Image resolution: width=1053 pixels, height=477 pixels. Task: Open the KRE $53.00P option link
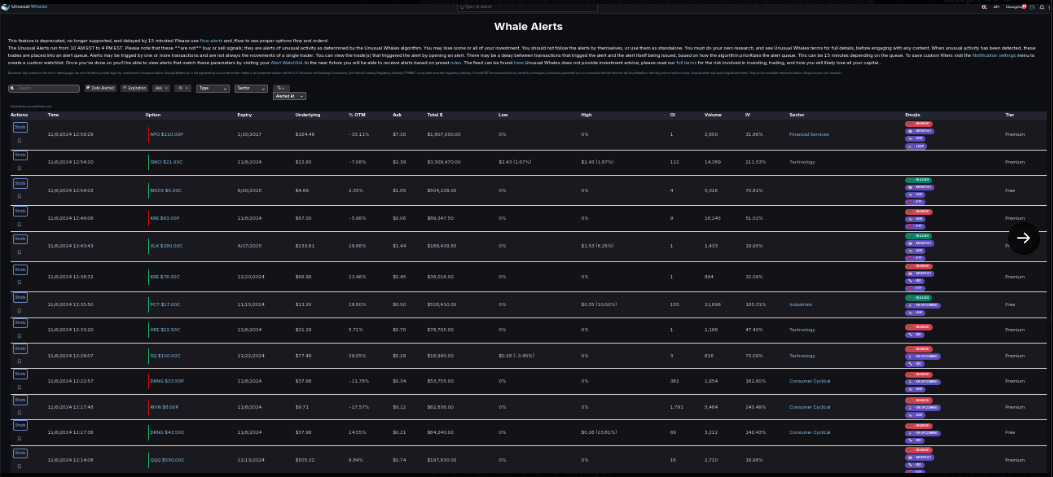pos(166,218)
